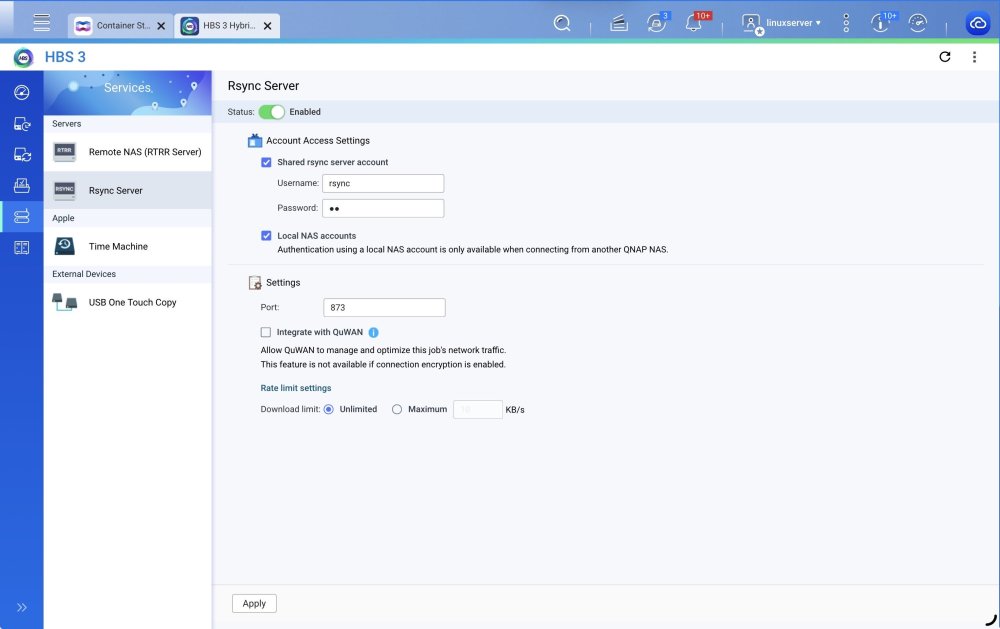This screenshot has width=1000, height=629.
Task: Expand the sidebar with double-arrow icon
Action: (22, 607)
